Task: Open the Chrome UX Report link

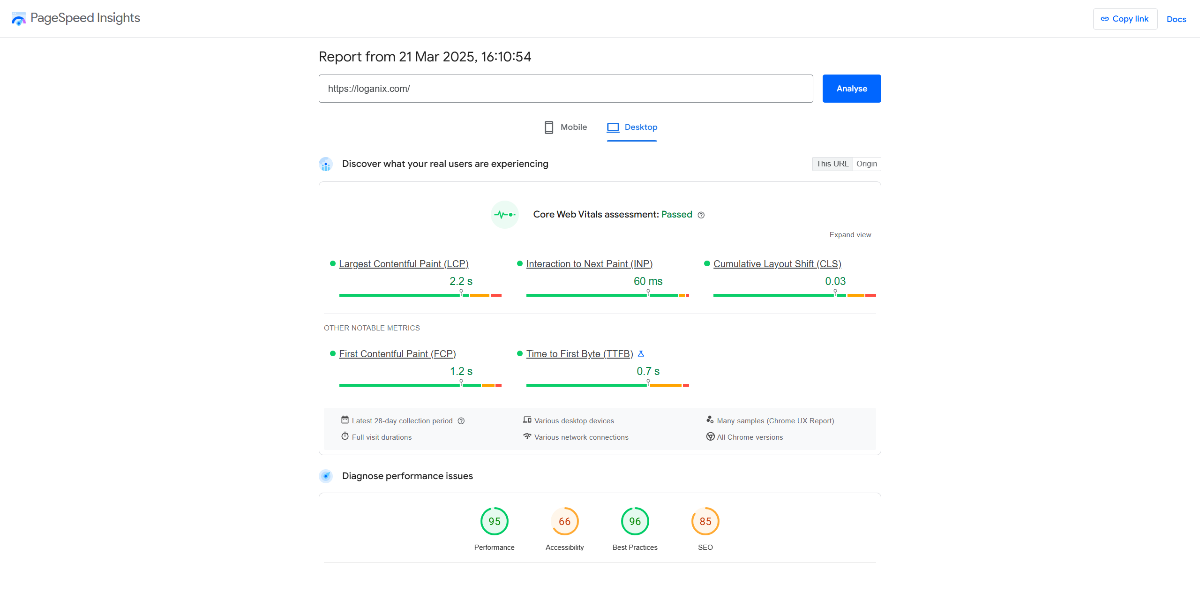Action: [x=800, y=421]
